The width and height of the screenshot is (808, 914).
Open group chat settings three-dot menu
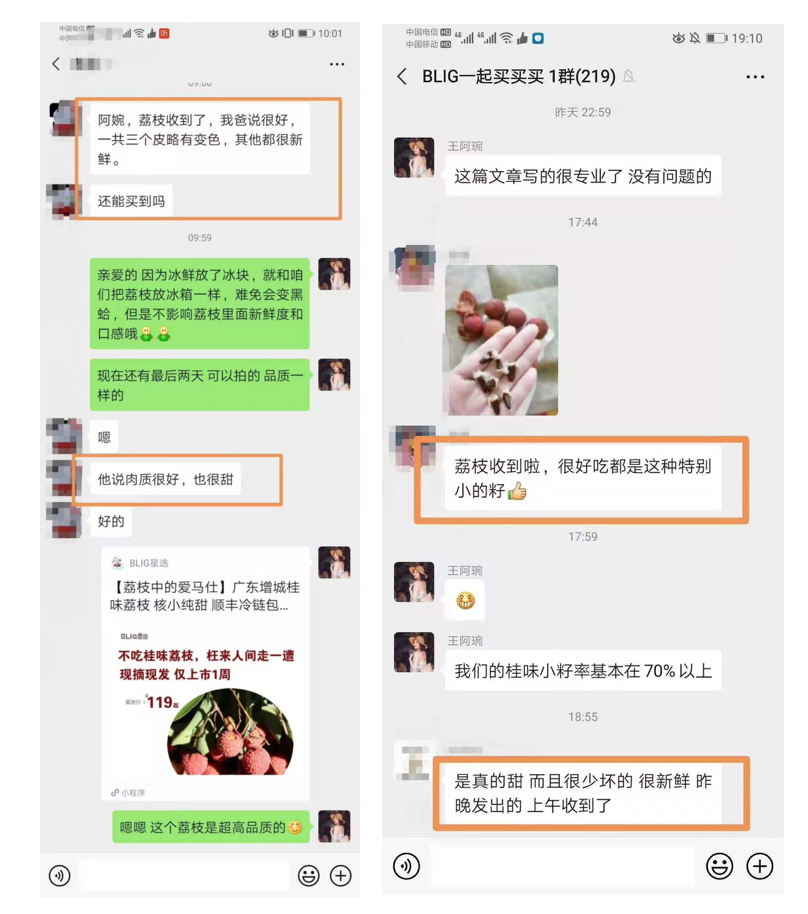[x=755, y=77]
